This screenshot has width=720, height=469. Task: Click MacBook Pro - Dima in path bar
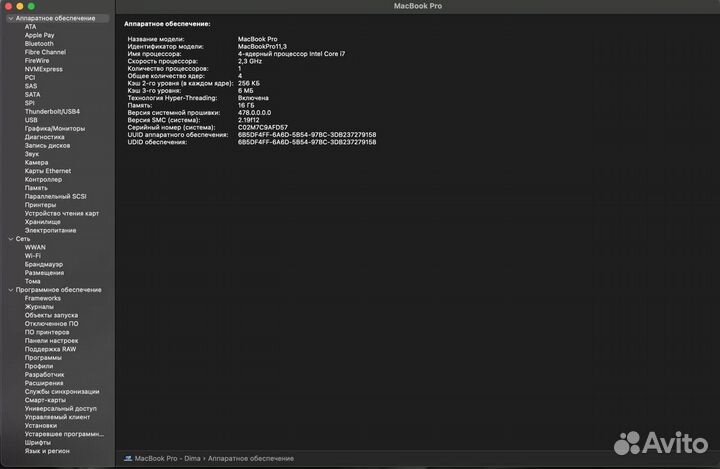pos(168,458)
